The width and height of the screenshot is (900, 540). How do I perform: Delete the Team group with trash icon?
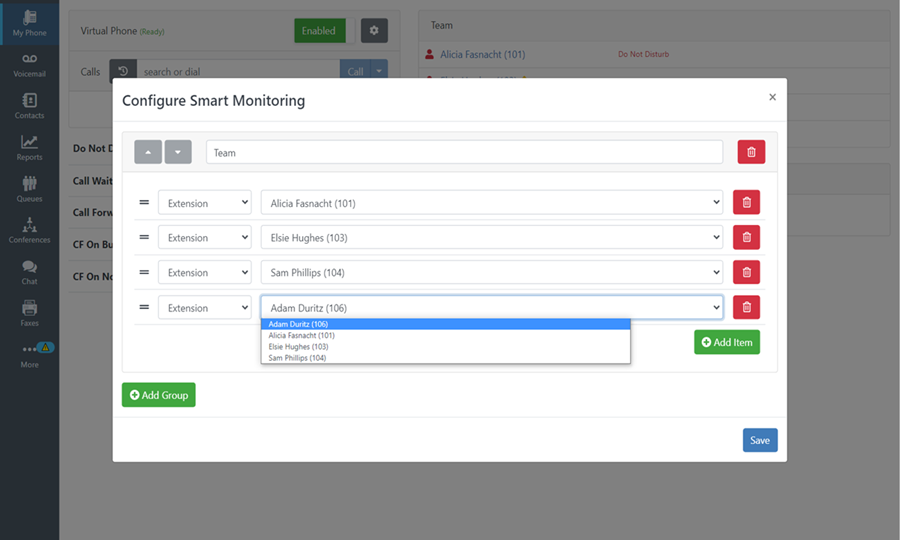(x=751, y=152)
